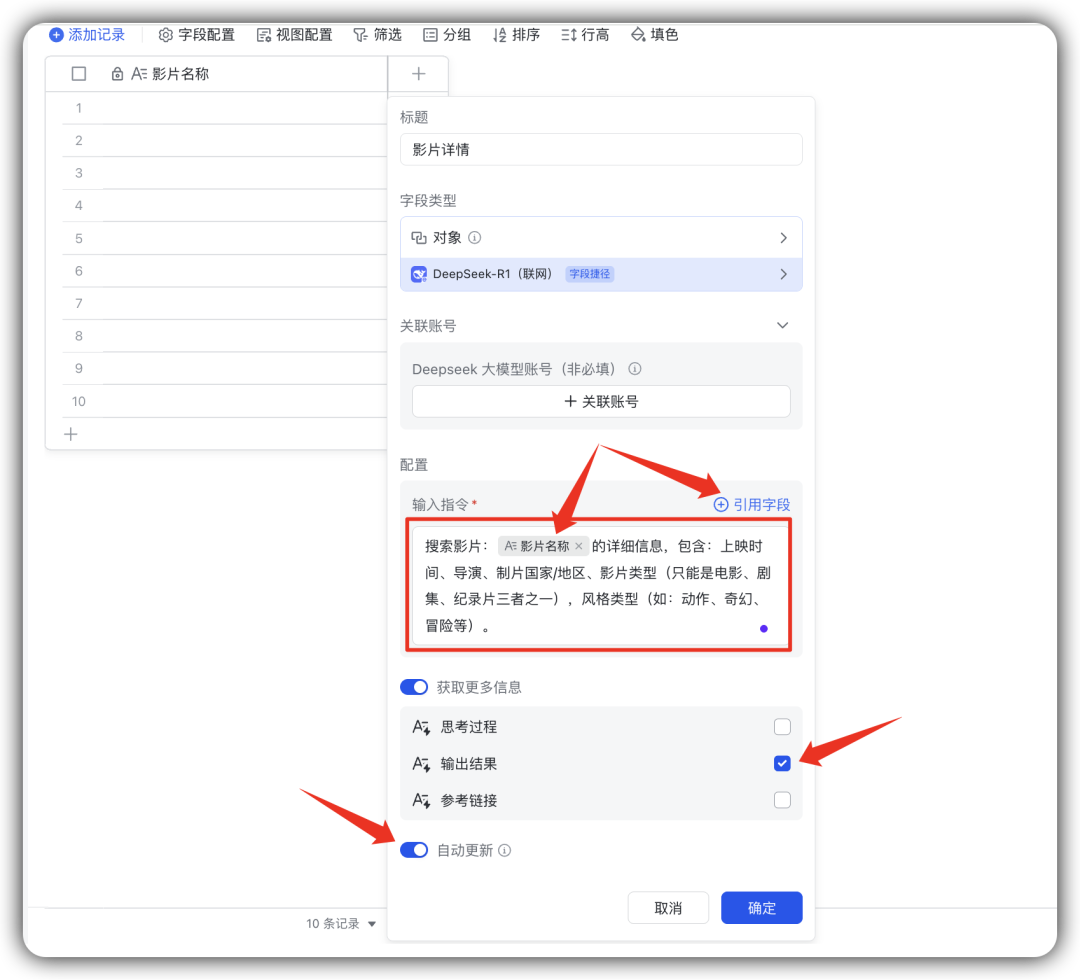Tick the select-all checkbox in the header row
This screenshot has height=980, width=1080.
point(79,74)
